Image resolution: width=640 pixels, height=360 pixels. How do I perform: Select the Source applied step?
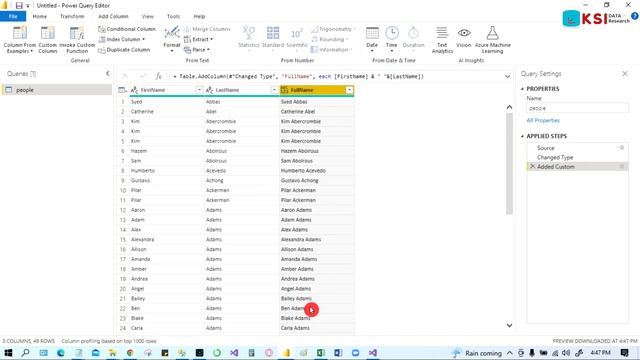click(577, 148)
